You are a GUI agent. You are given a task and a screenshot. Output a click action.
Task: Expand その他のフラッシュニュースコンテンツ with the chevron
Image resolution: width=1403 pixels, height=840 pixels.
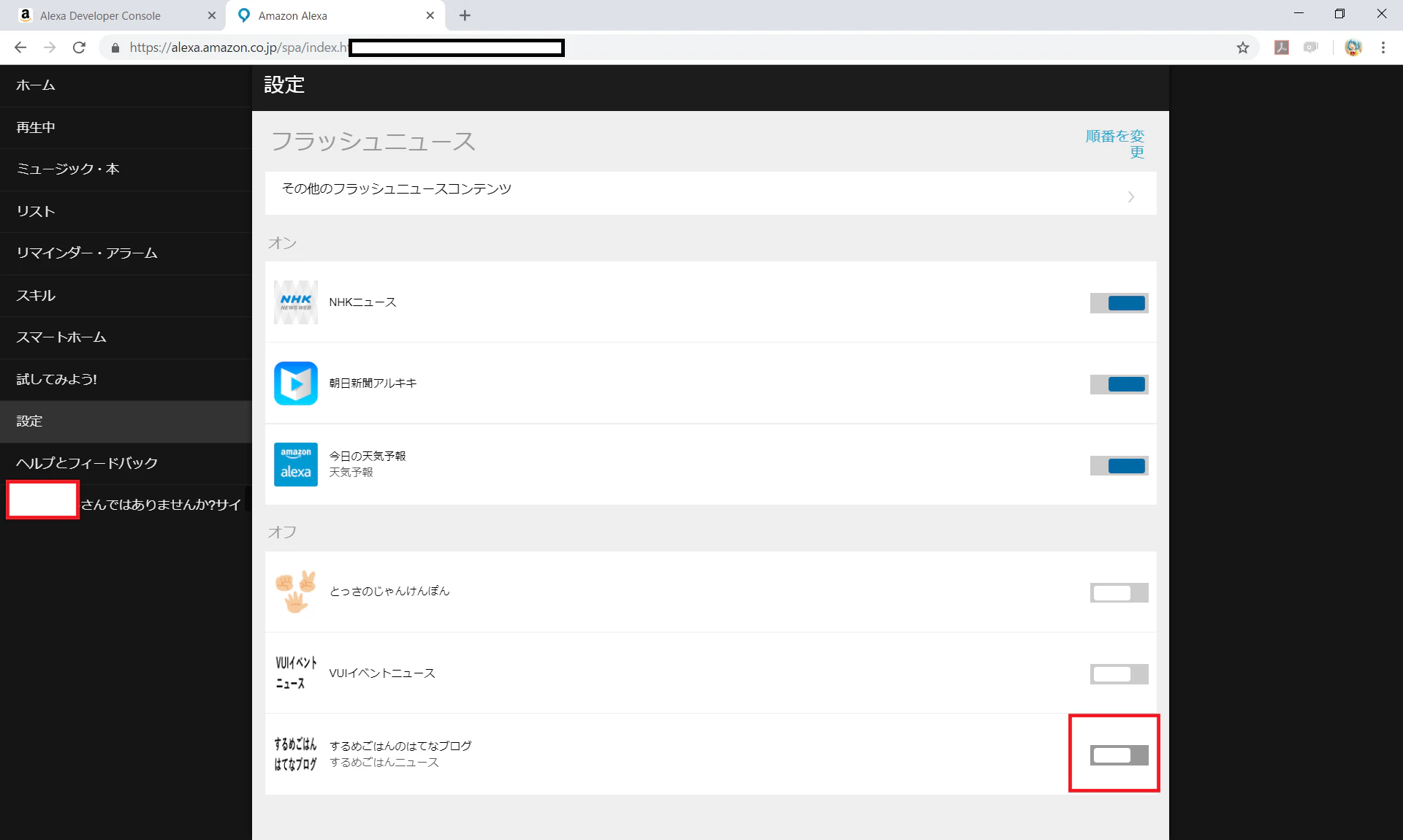click(1131, 196)
